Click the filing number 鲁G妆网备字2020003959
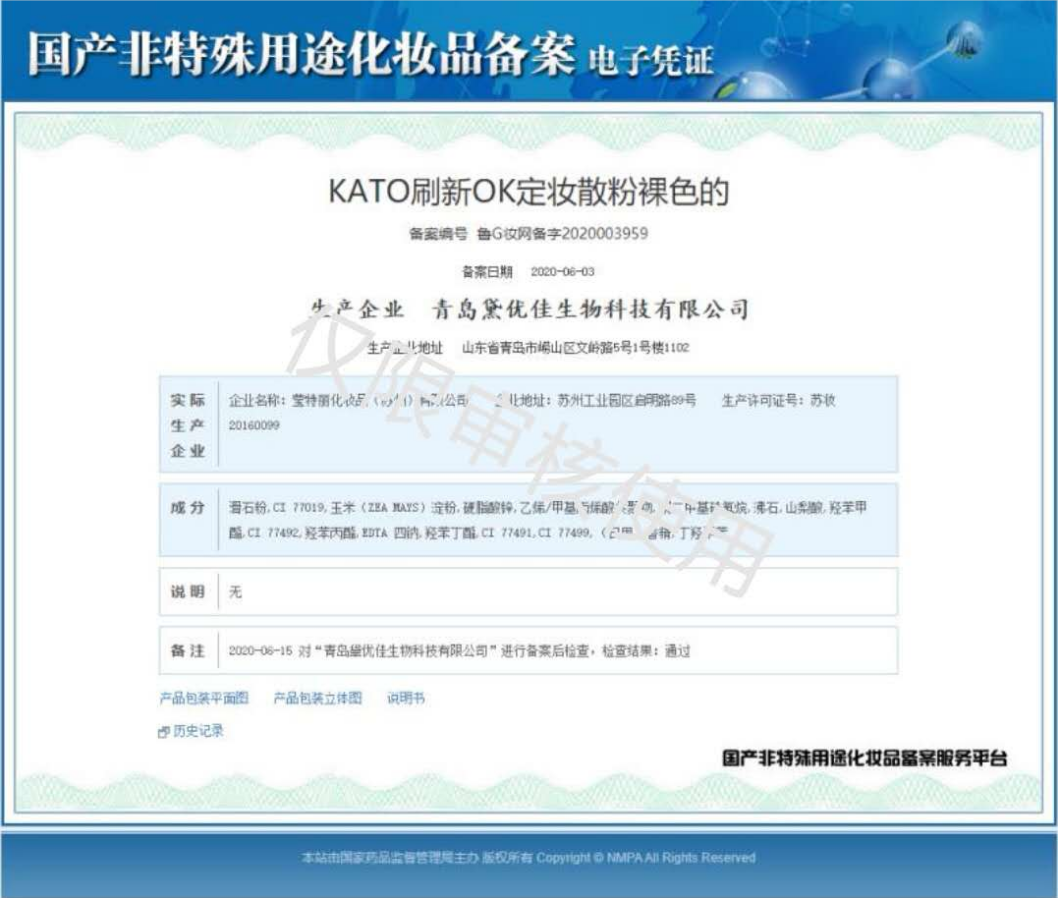The height and width of the screenshot is (898, 1058). (562, 233)
